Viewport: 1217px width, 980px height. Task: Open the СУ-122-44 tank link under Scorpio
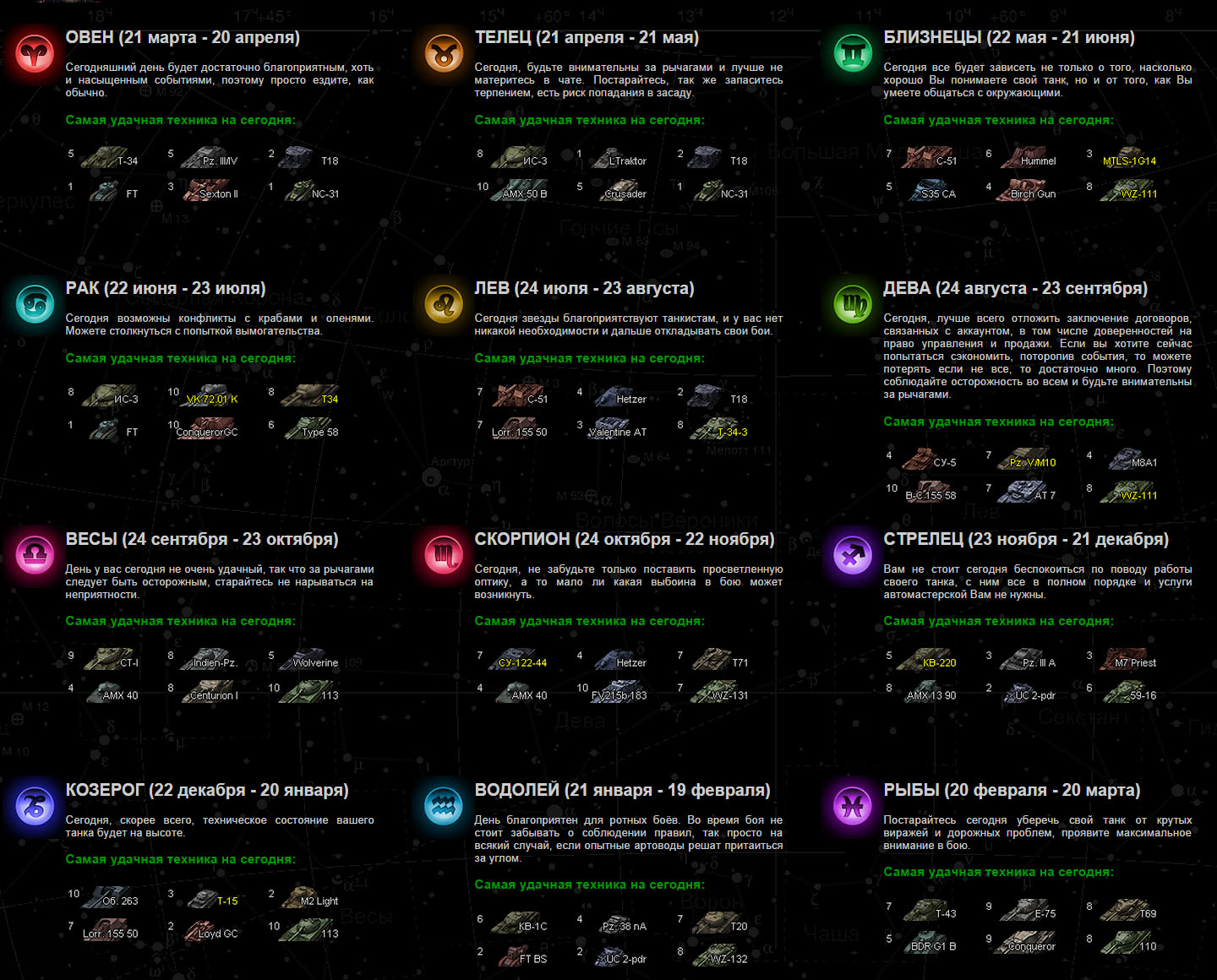click(x=522, y=662)
